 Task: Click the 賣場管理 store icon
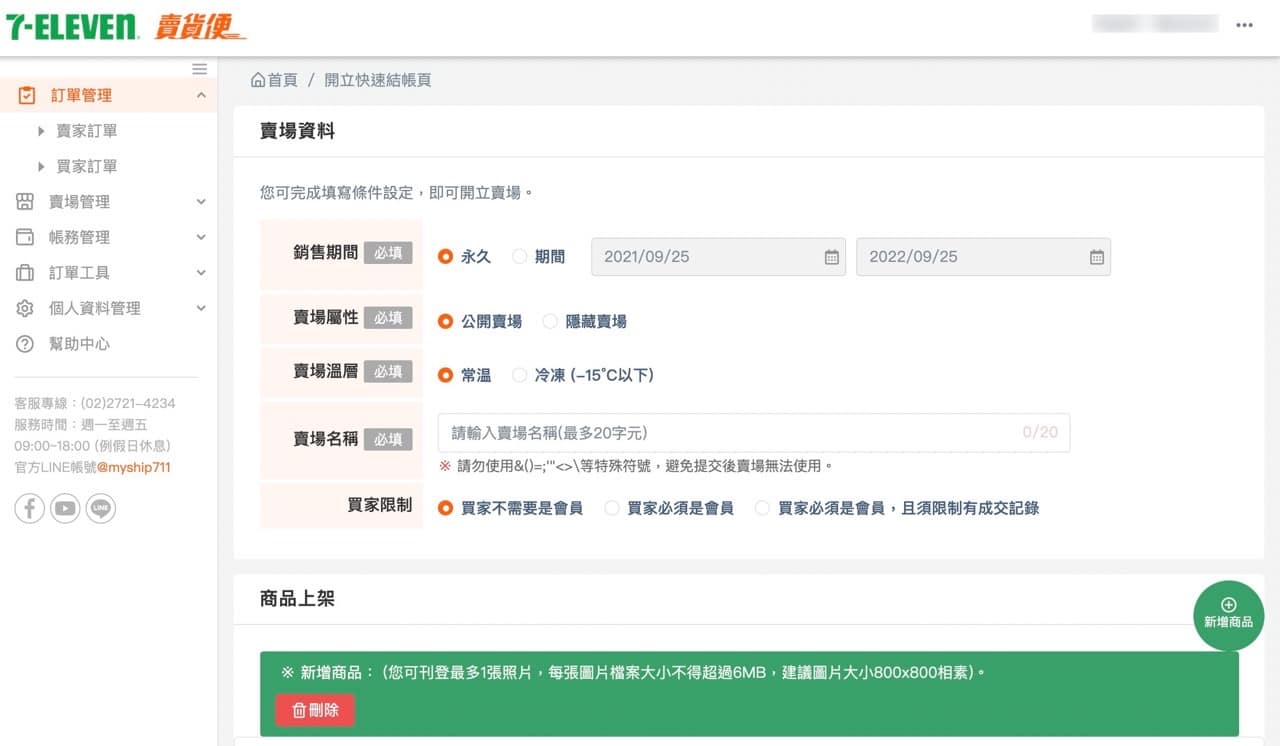coord(25,202)
